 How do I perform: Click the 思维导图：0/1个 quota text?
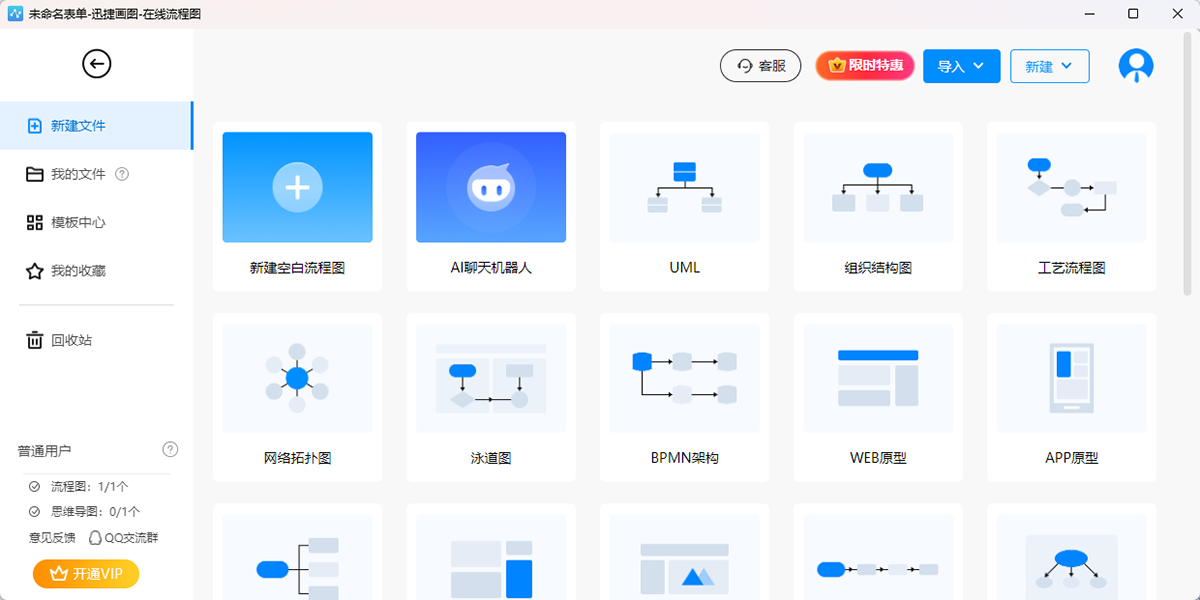coord(95,511)
